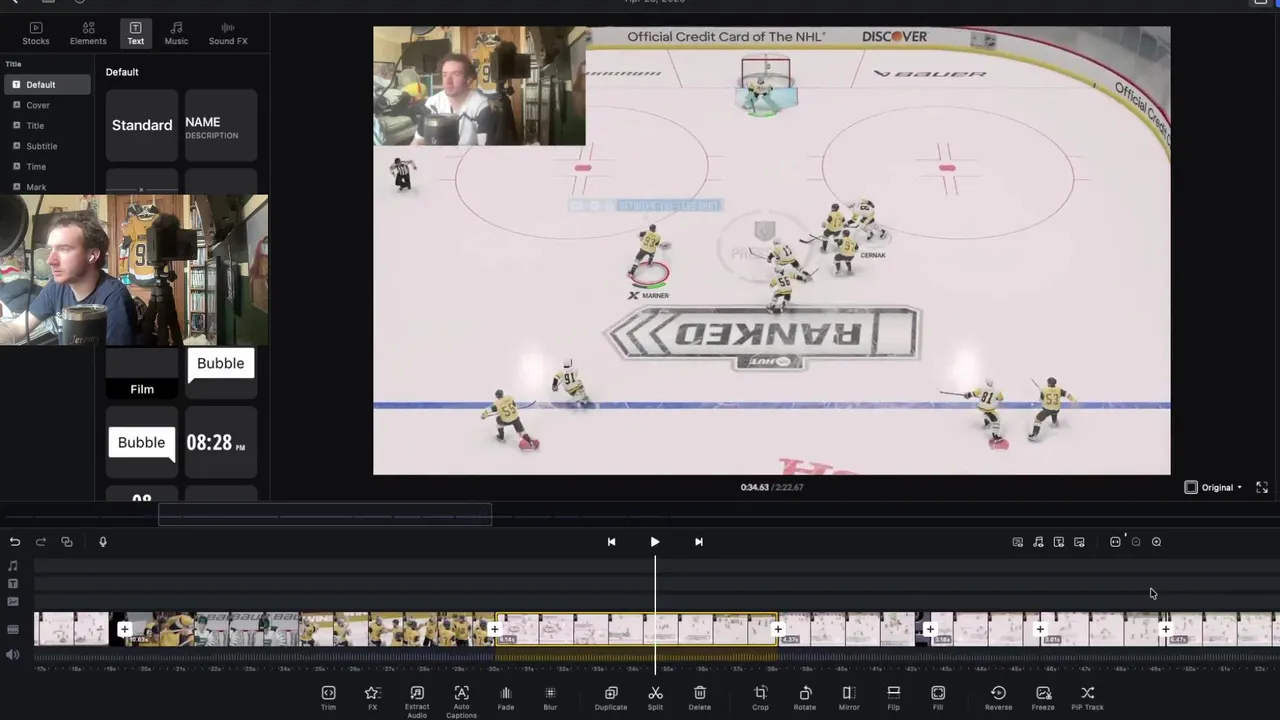Enter fullscreen preview mode
Screen dimensions: 1280x720
coord(1262,488)
